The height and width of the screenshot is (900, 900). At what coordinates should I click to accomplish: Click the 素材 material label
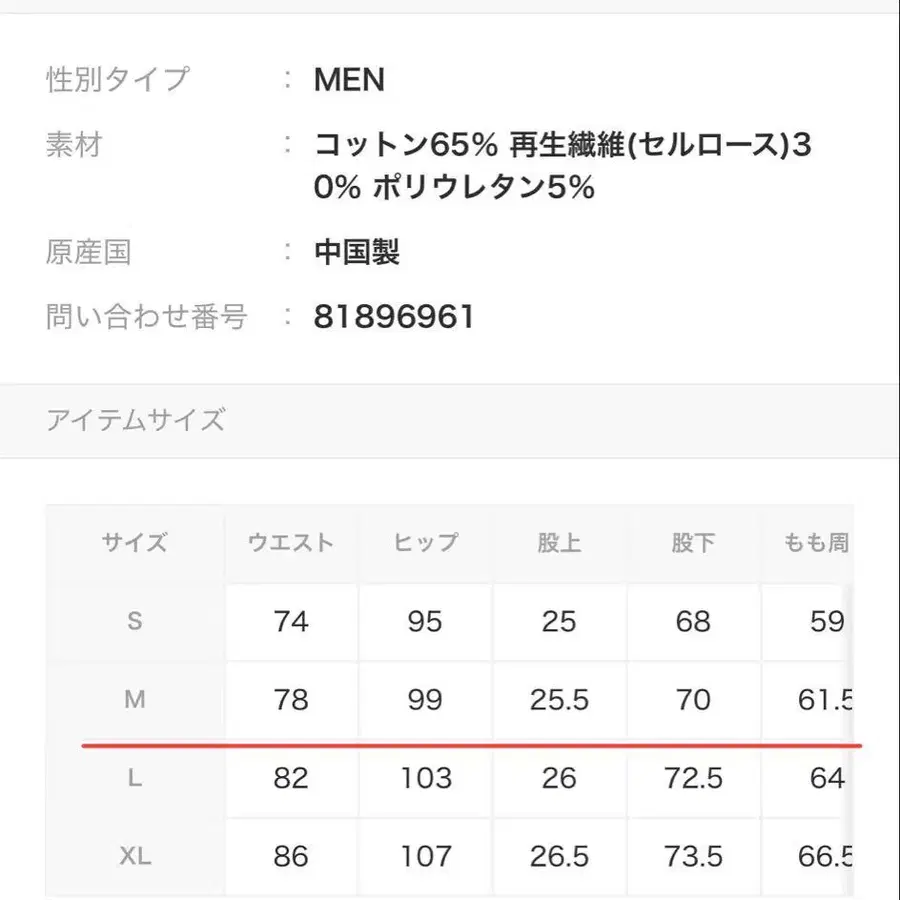74,146
